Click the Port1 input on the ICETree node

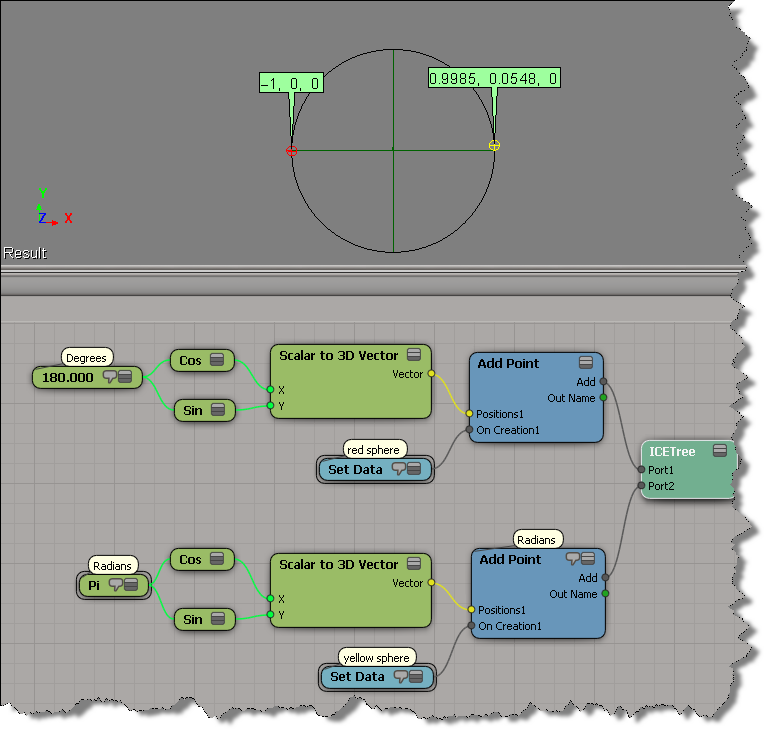(x=642, y=469)
